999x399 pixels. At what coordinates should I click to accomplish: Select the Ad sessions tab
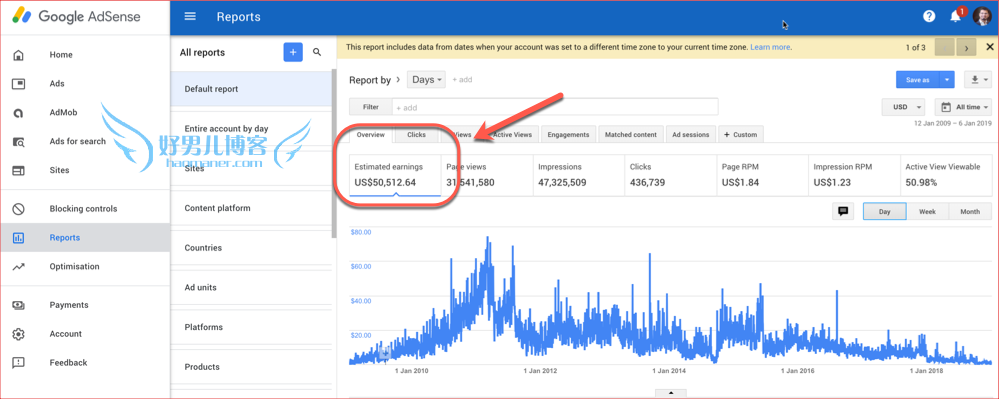coord(691,134)
